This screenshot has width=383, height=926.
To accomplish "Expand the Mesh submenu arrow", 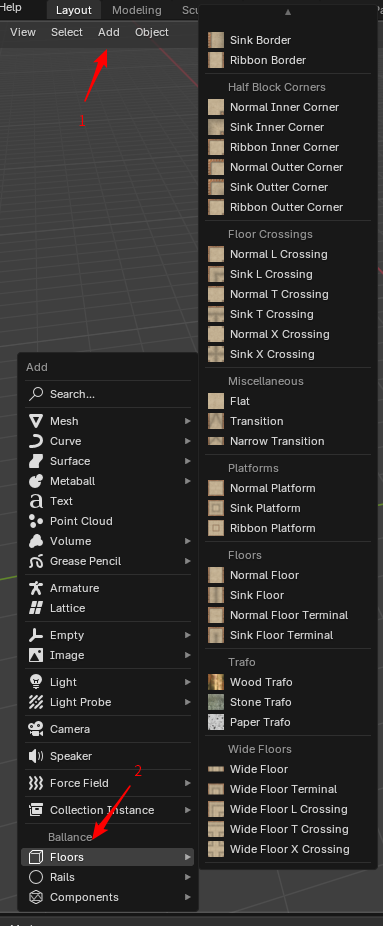I will [188, 421].
